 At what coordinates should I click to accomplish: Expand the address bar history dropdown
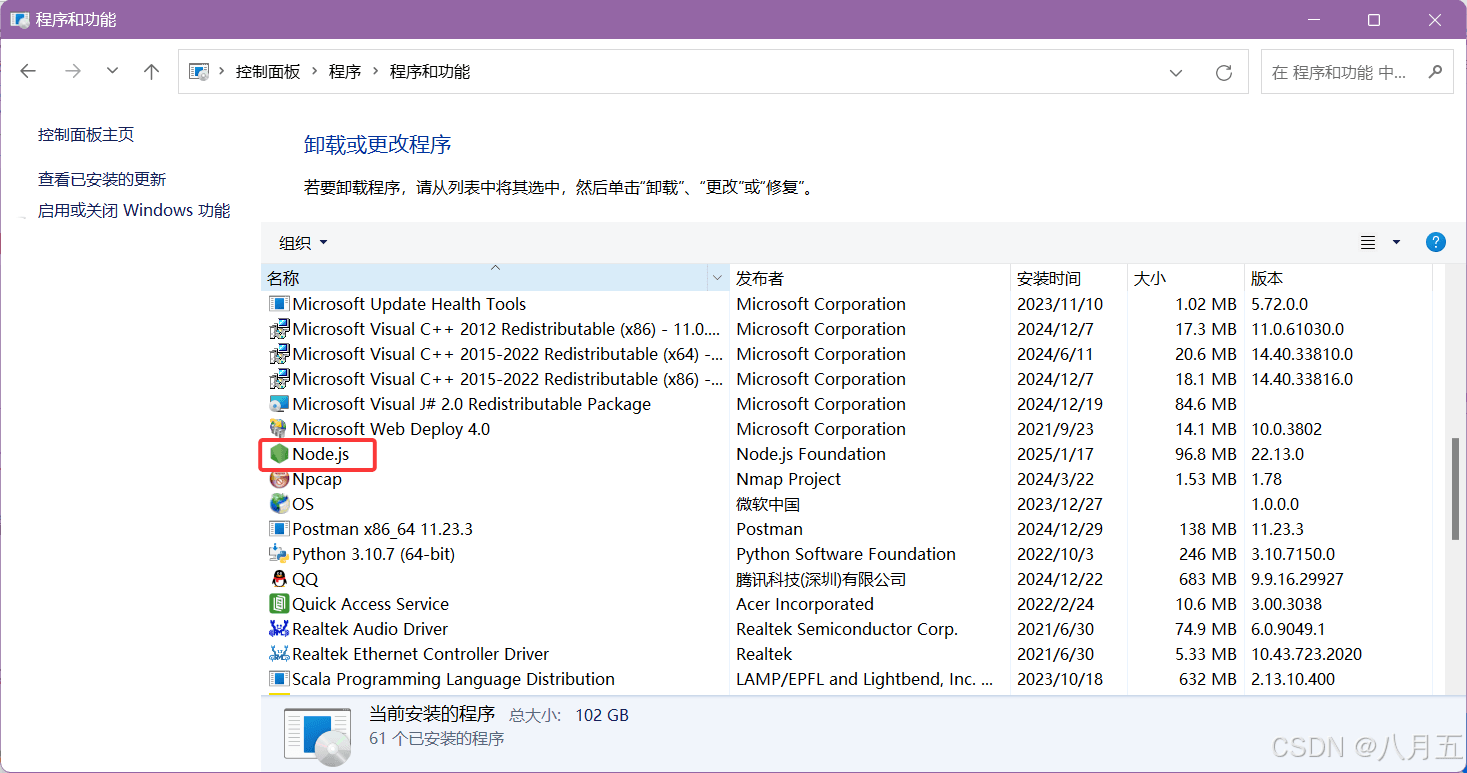(x=1177, y=72)
